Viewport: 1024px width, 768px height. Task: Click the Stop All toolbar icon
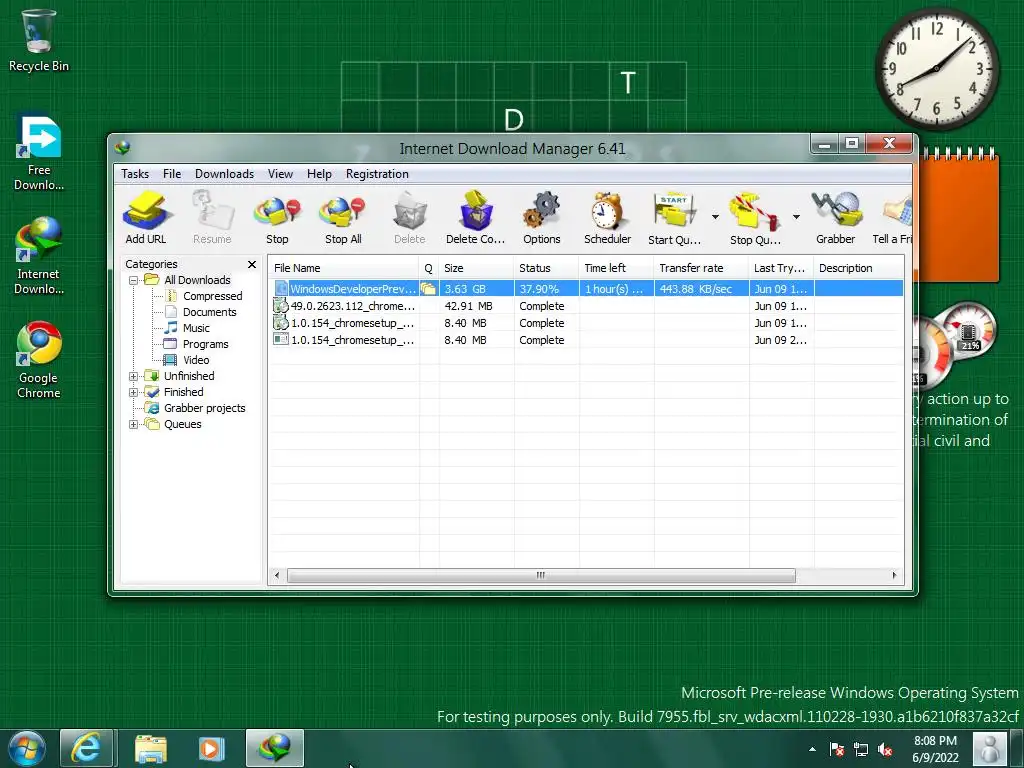tap(343, 218)
